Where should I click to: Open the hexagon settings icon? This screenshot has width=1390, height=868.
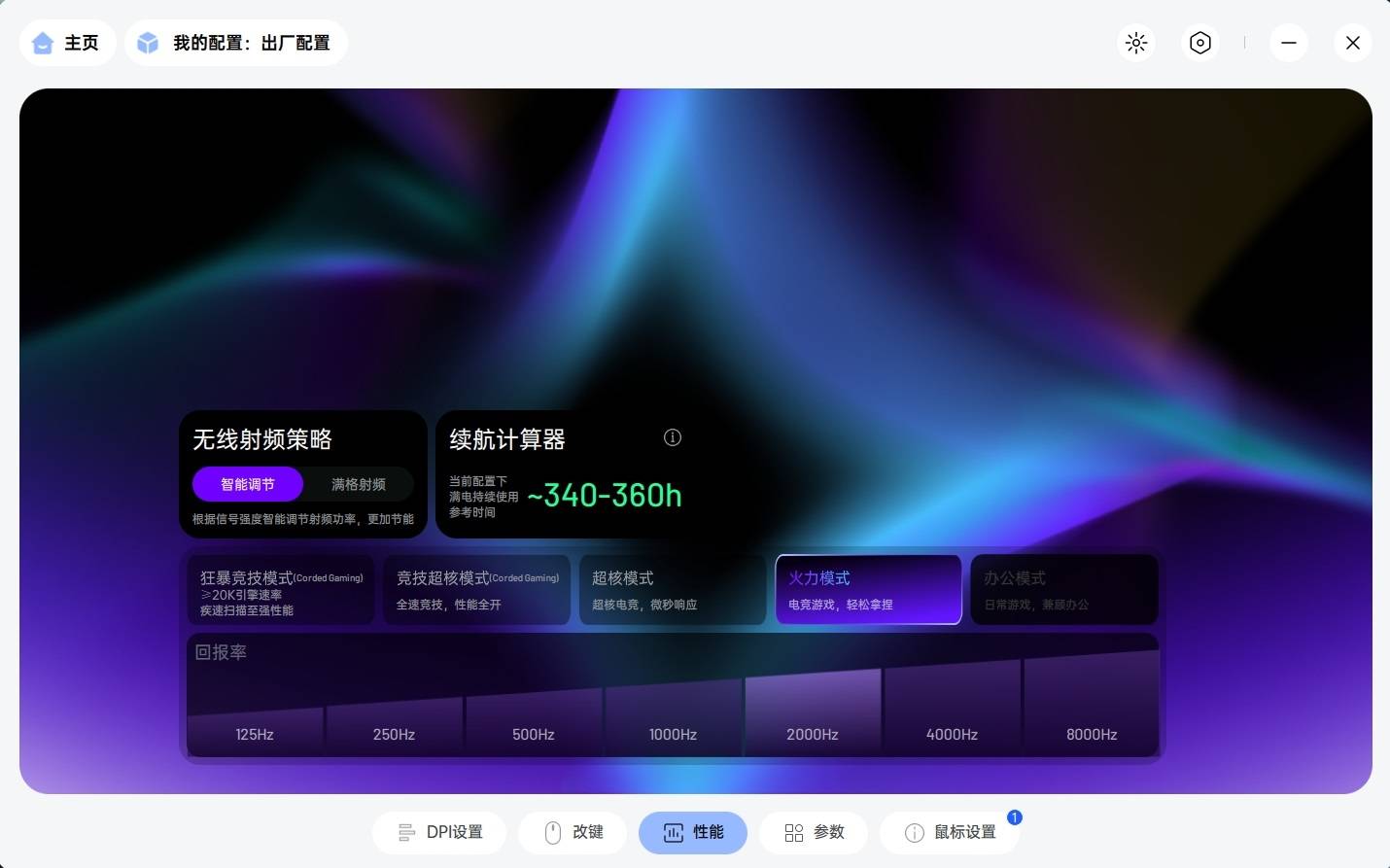click(x=1200, y=43)
